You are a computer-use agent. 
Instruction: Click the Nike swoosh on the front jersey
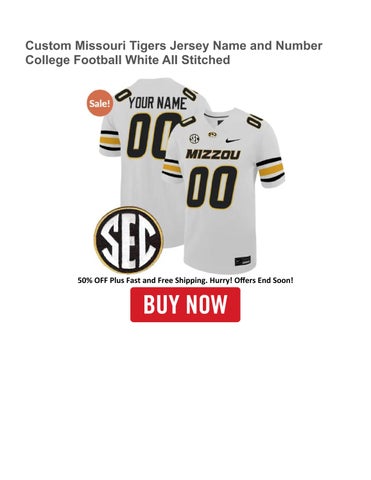coord(232,140)
